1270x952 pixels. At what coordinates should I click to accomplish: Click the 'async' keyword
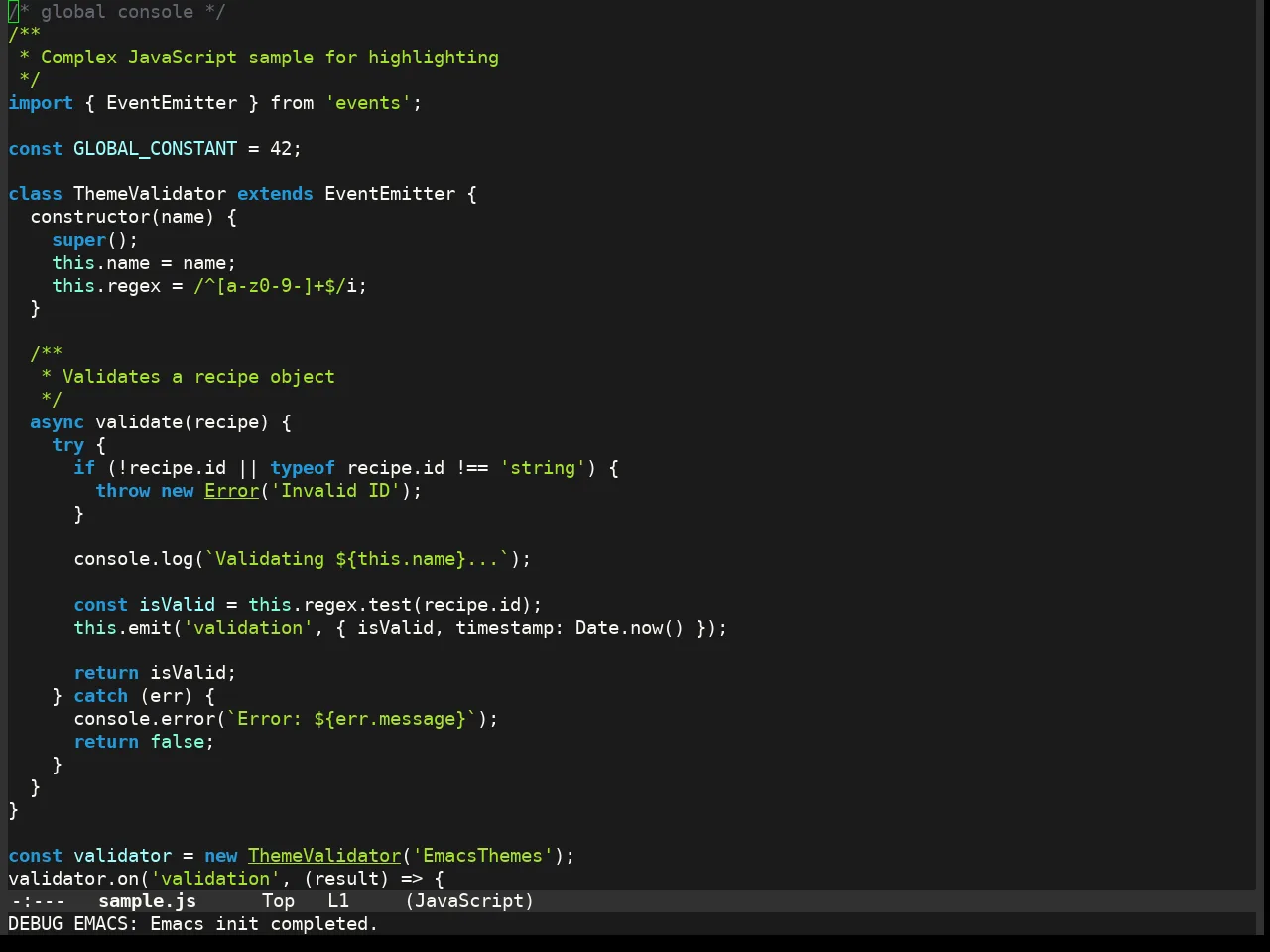pos(57,422)
